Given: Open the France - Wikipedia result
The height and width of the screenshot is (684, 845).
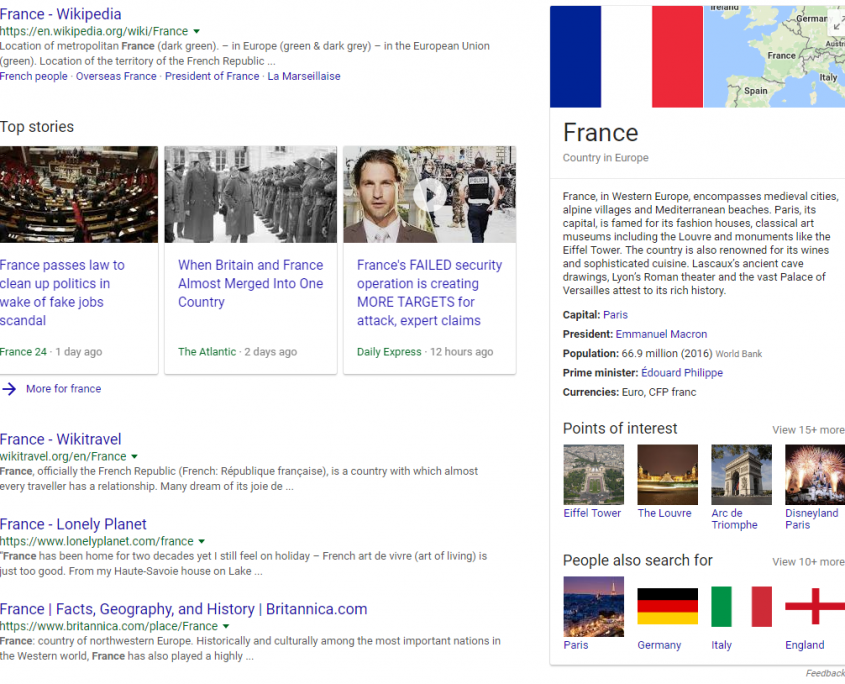Looking at the screenshot, I should (61, 14).
